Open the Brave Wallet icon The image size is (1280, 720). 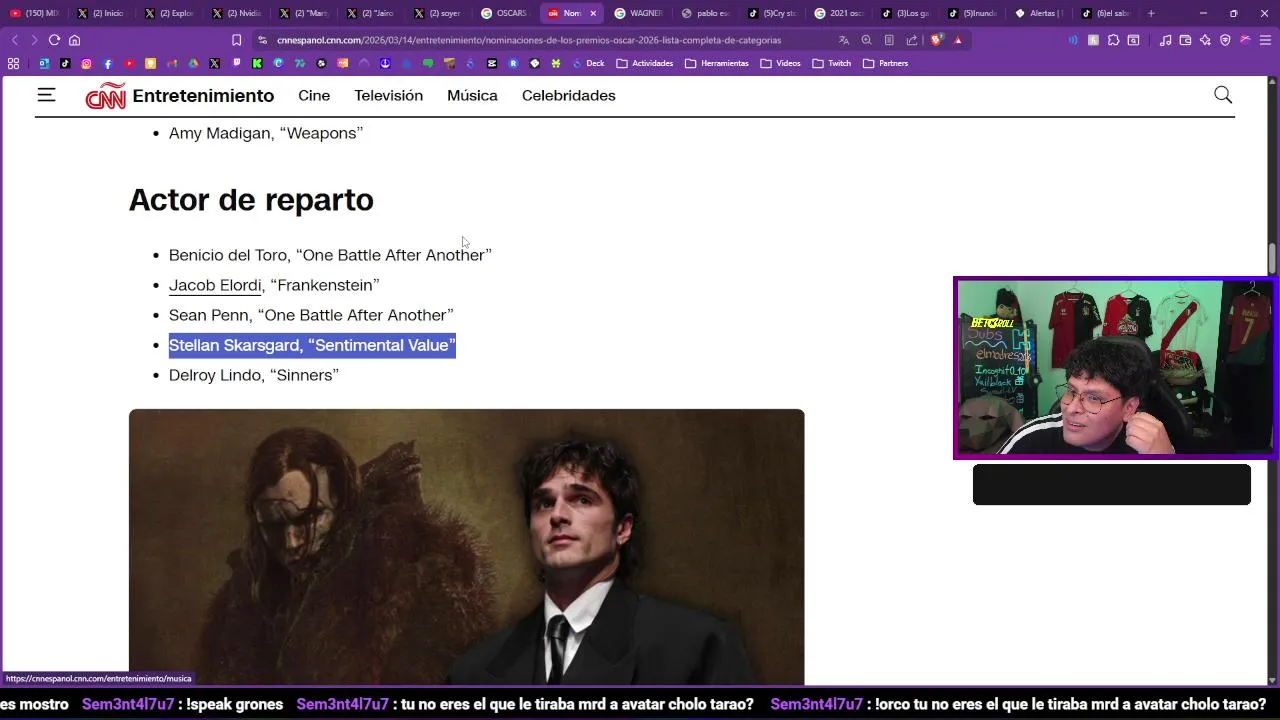pos(1185,40)
